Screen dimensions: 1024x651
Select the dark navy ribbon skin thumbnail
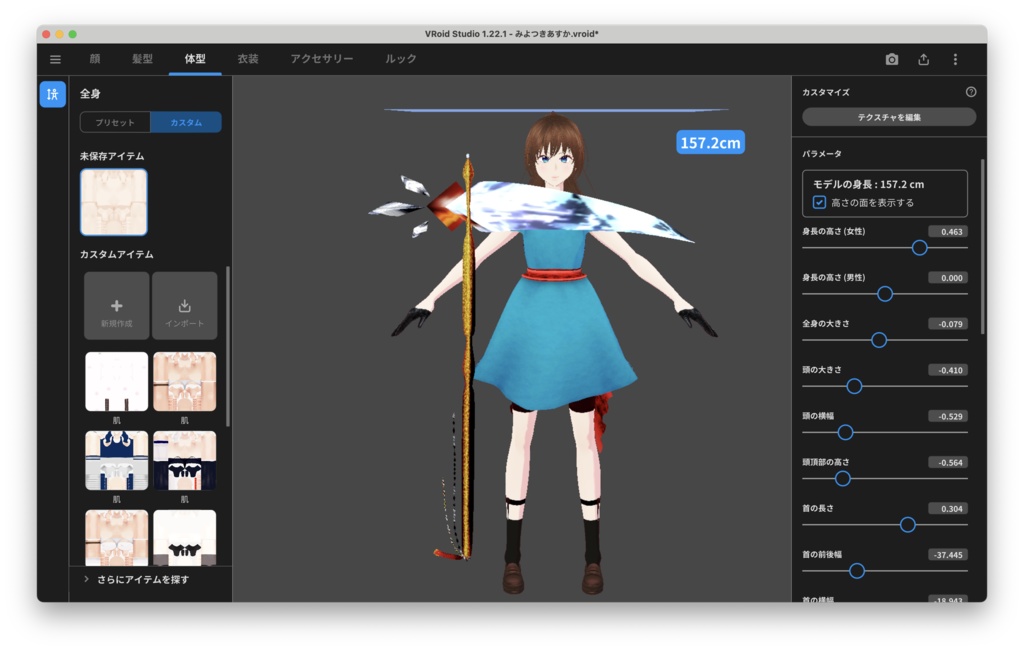pyautogui.click(x=185, y=460)
